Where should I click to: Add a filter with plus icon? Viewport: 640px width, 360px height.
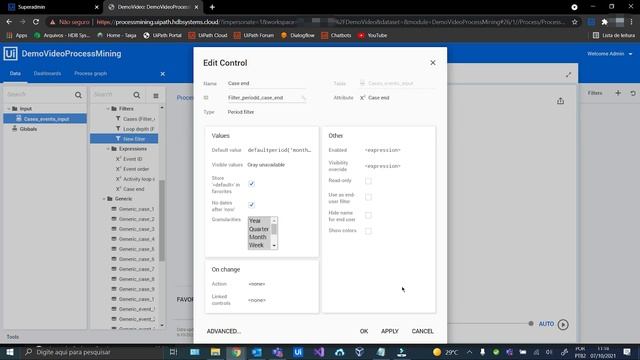[618, 93]
